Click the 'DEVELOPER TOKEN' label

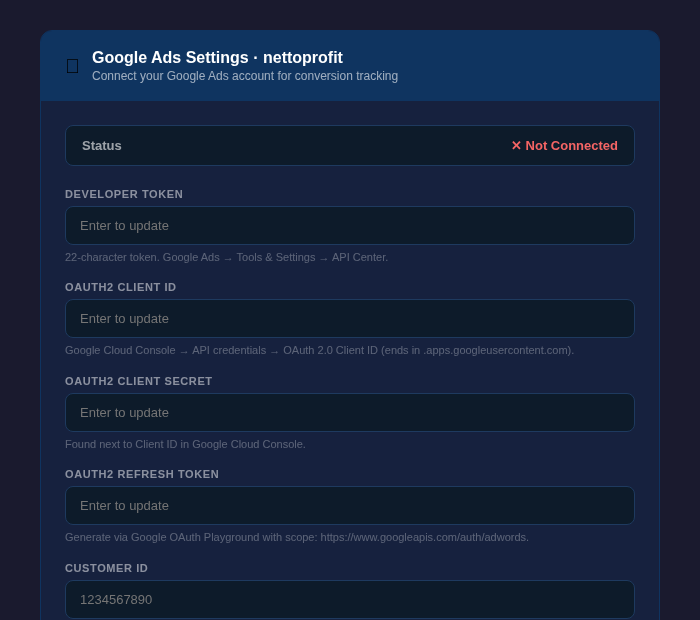(x=124, y=194)
